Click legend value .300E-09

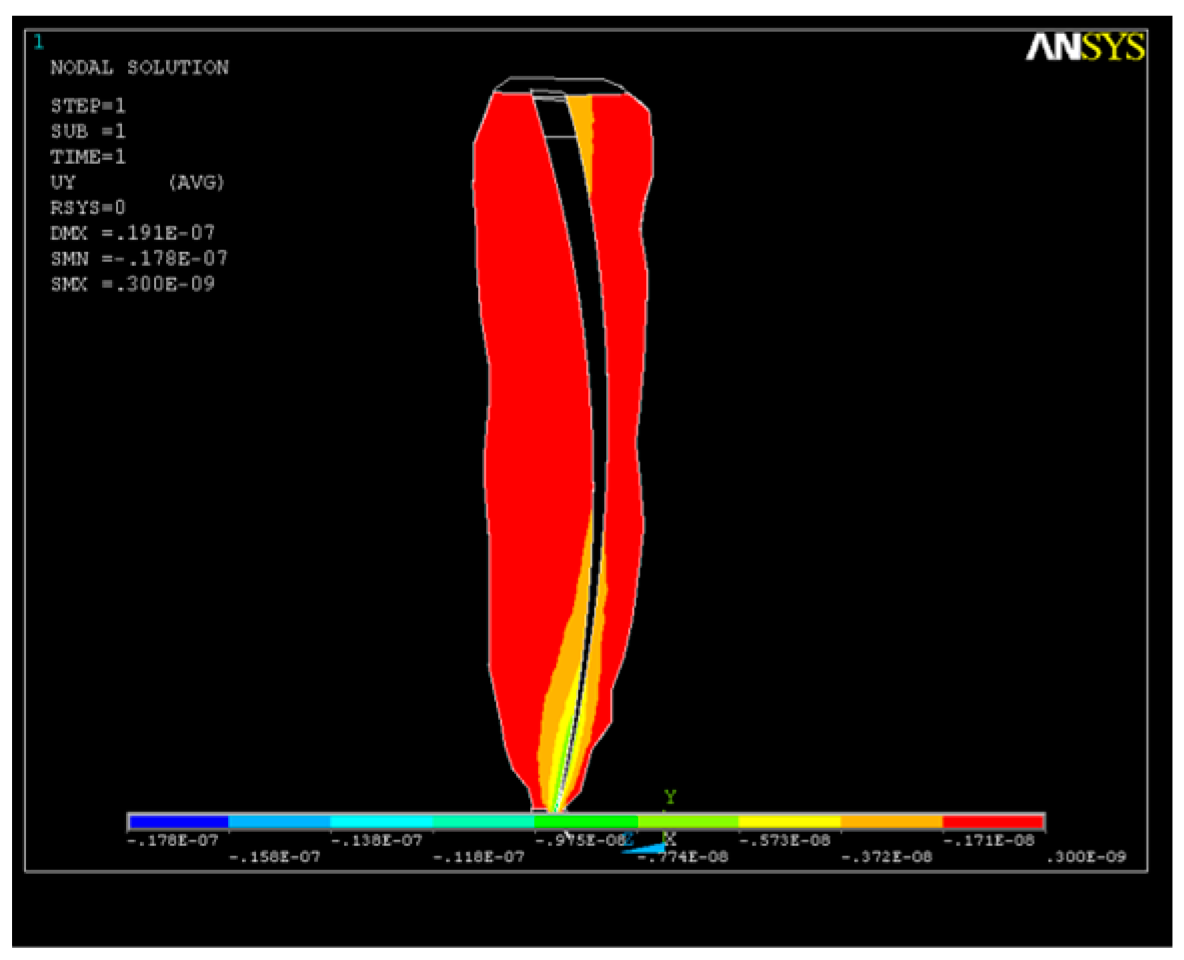point(1086,857)
